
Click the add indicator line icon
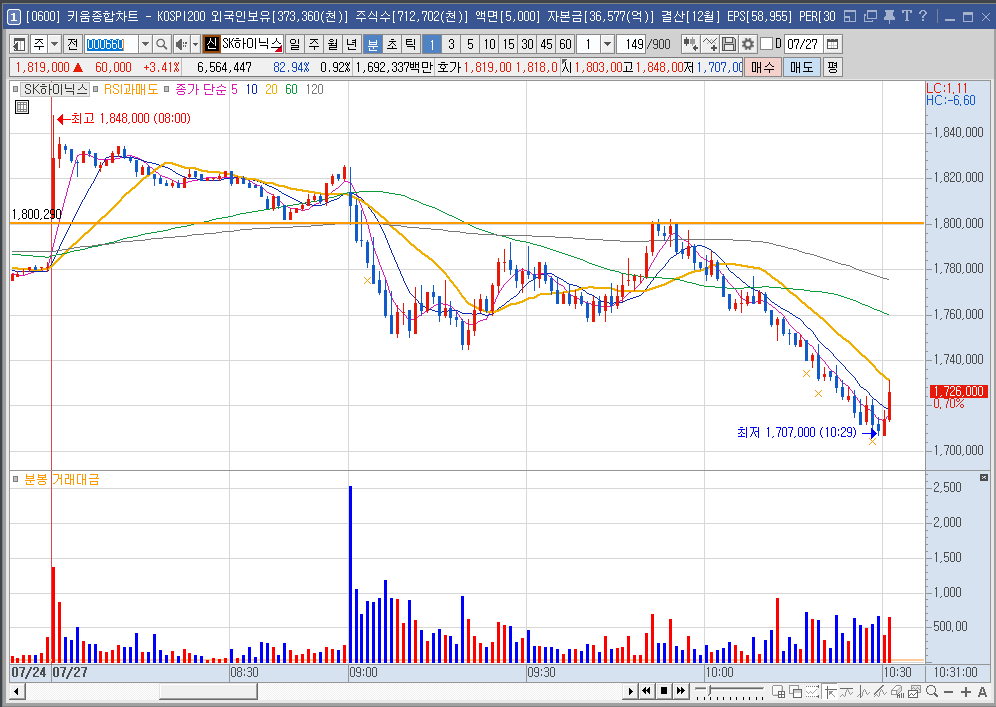710,44
